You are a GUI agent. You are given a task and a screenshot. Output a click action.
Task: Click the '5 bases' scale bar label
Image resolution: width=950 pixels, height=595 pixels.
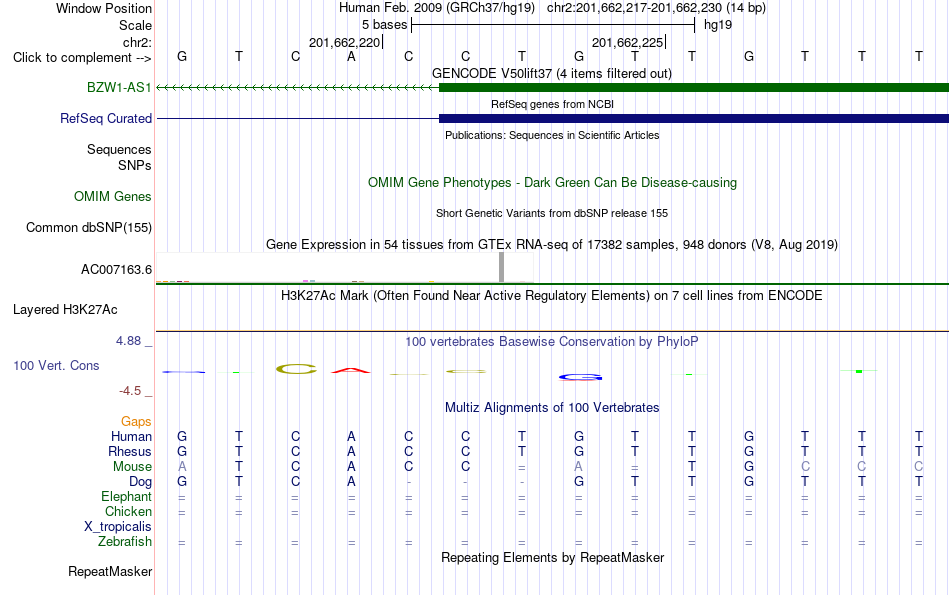[x=384, y=25]
